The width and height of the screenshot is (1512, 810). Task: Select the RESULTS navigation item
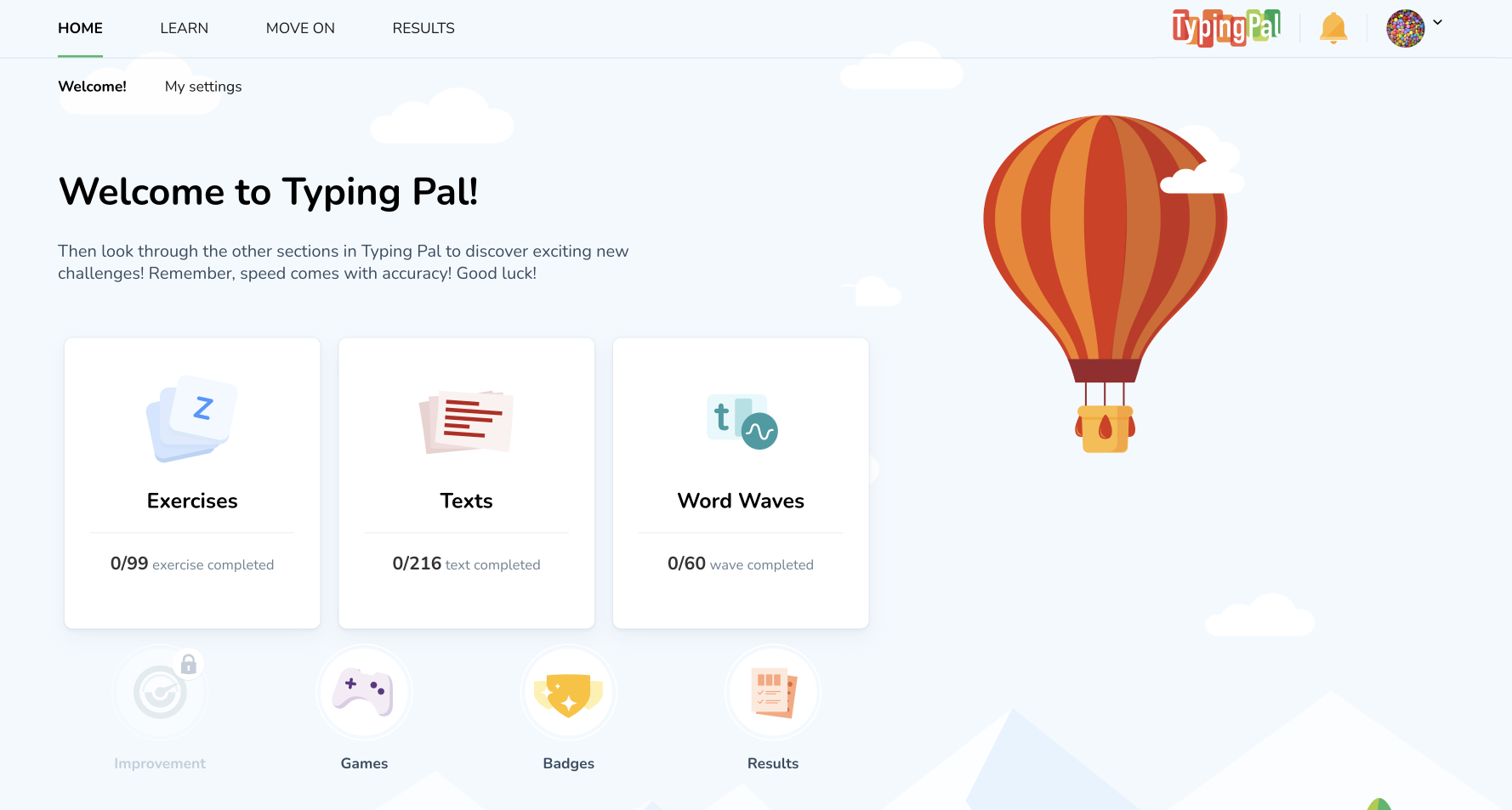click(423, 28)
